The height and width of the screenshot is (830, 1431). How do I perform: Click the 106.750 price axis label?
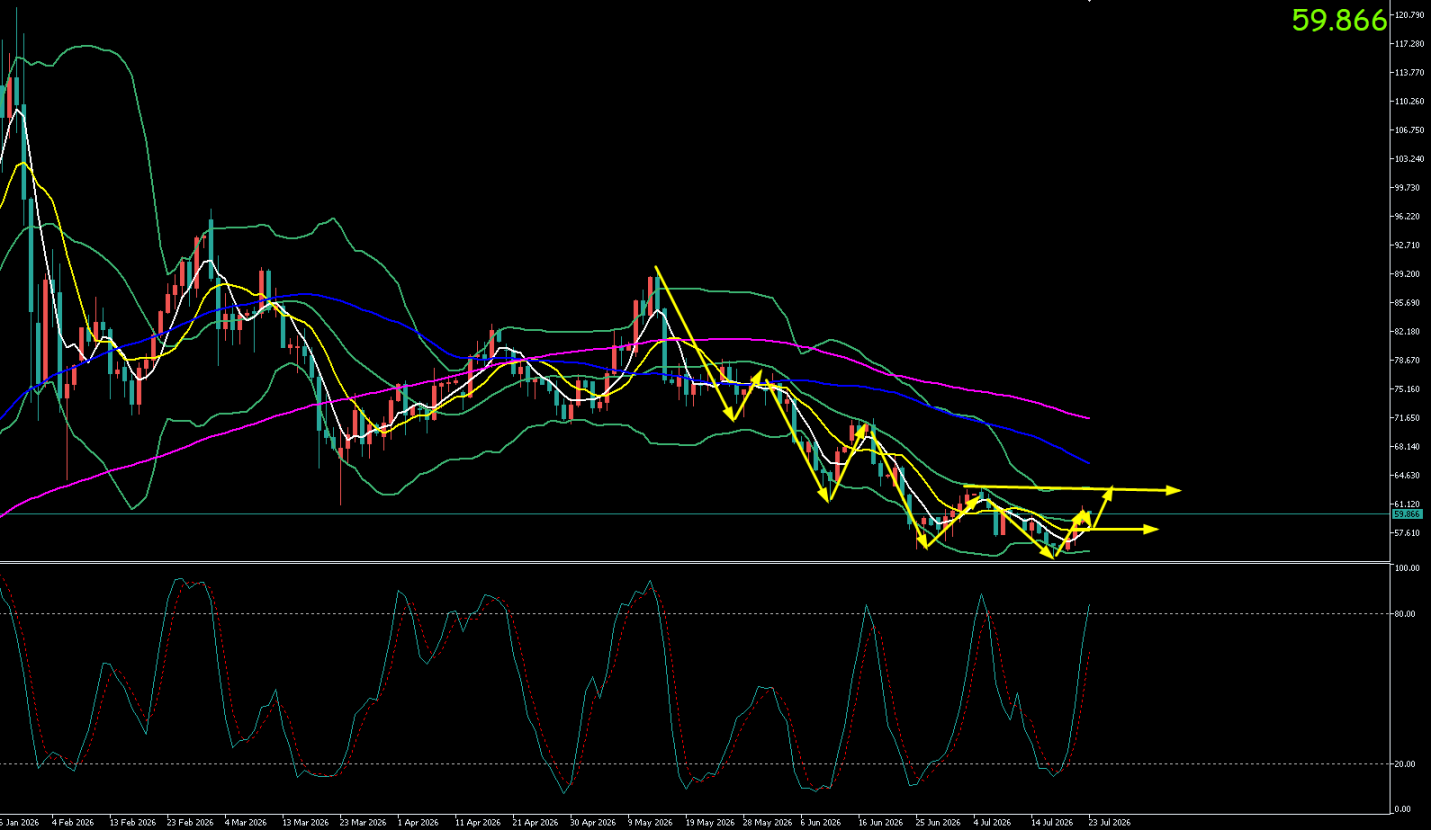click(x=1410, y=130)
